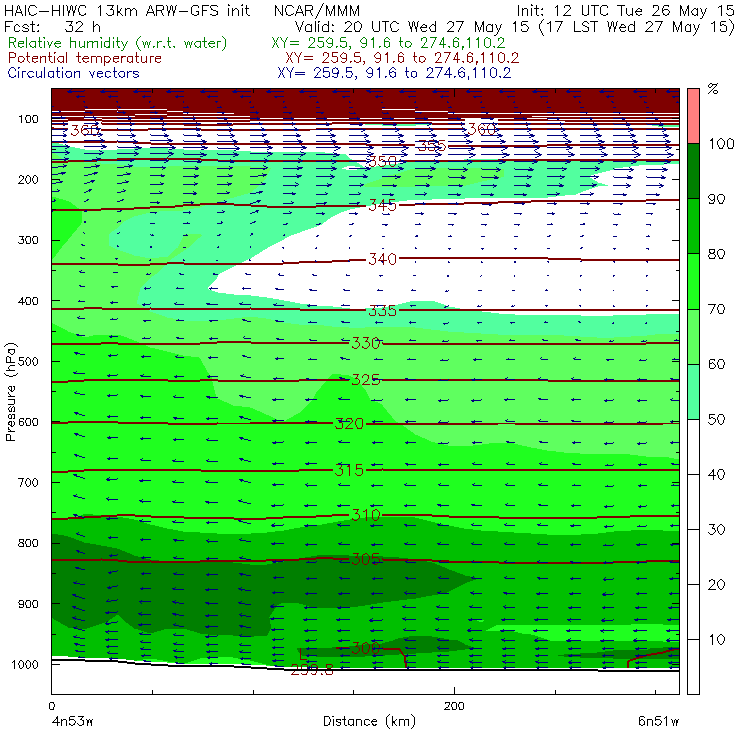740x740 pixels.
Task: Click the '330' contour label
Action: point(366,343)
